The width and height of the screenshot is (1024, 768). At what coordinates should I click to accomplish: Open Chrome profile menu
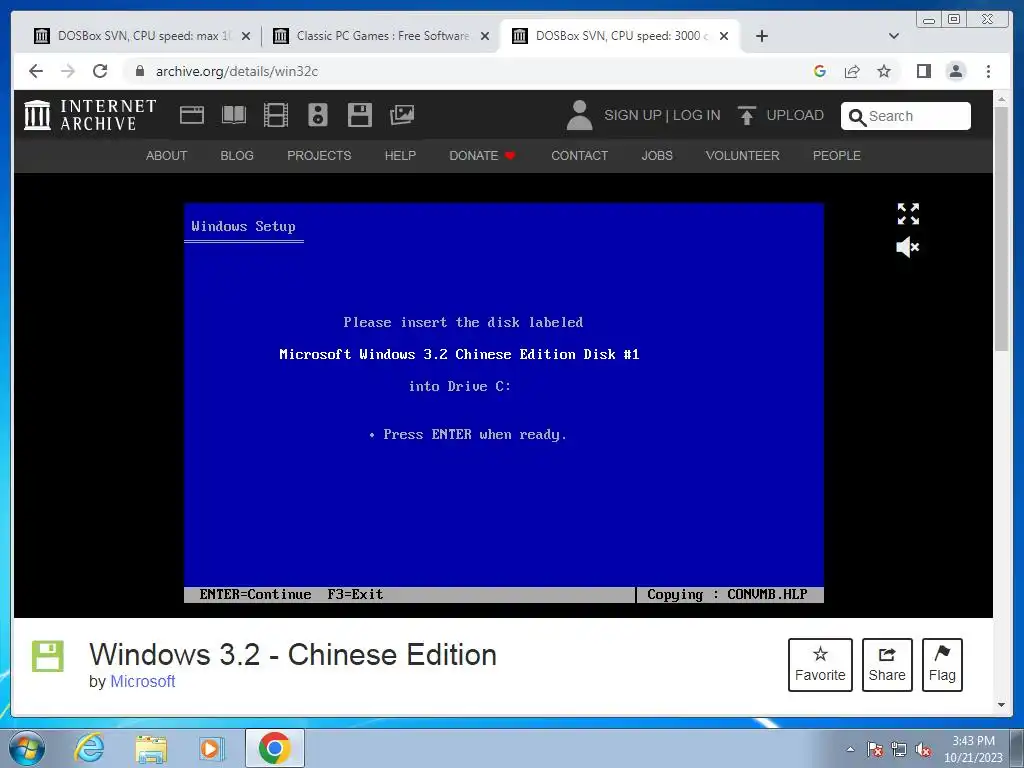click(956, 71)
